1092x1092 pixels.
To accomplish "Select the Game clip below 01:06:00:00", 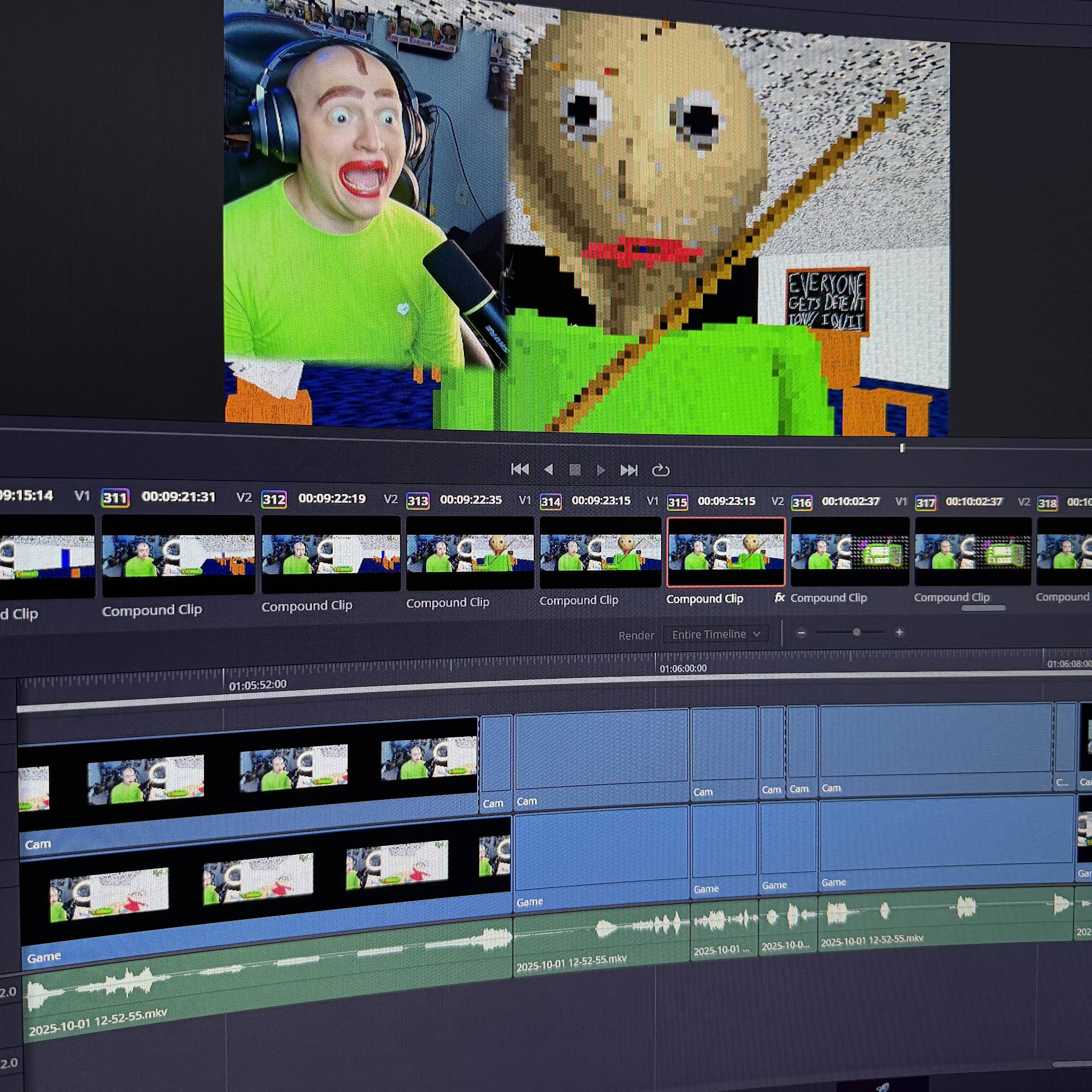I will 601,859.
